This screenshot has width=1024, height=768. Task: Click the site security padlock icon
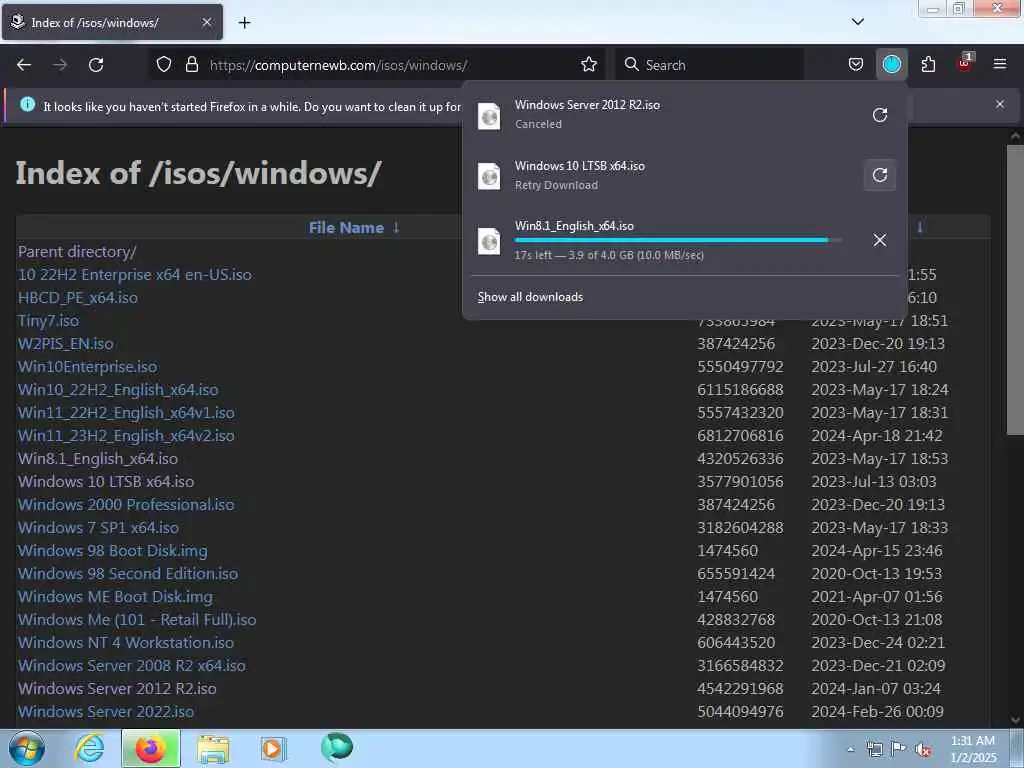(191, 65)
